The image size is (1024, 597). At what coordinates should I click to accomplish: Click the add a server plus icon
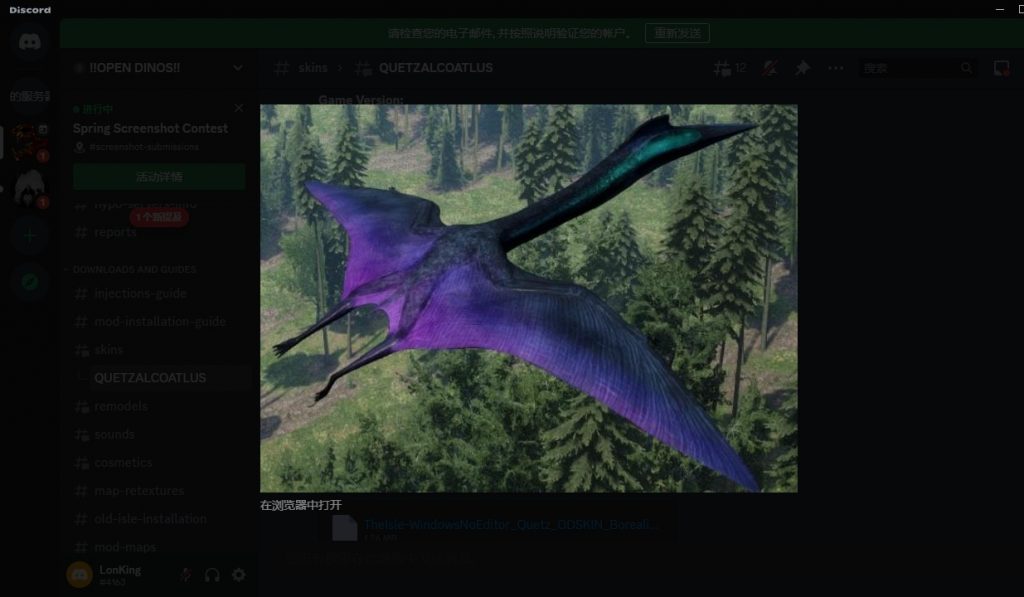tap(29, 235)
